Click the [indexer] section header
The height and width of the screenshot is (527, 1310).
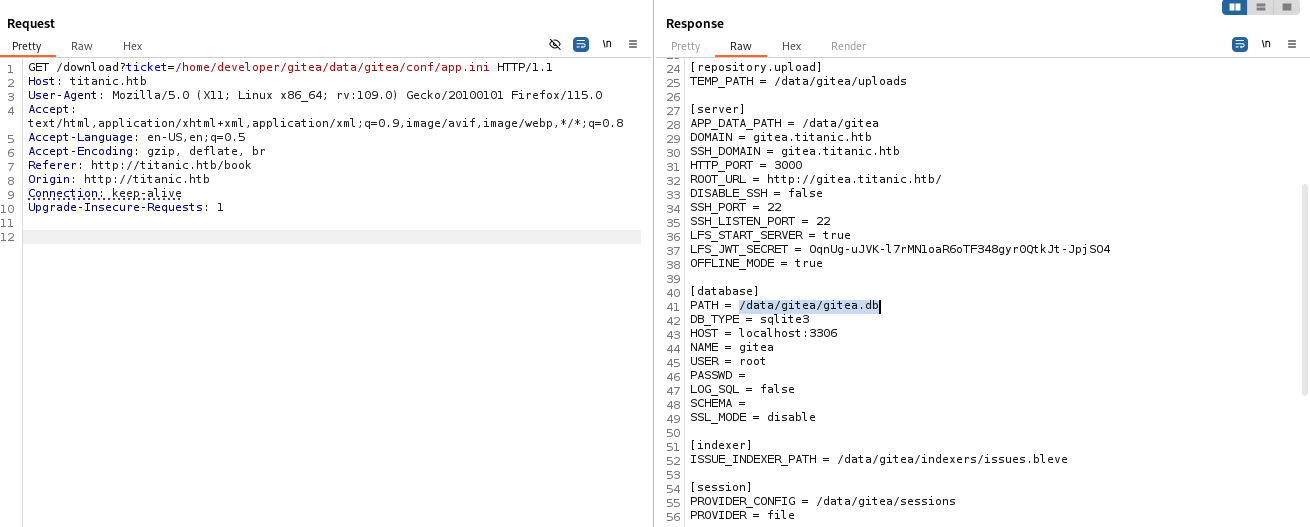click(721, 445)
